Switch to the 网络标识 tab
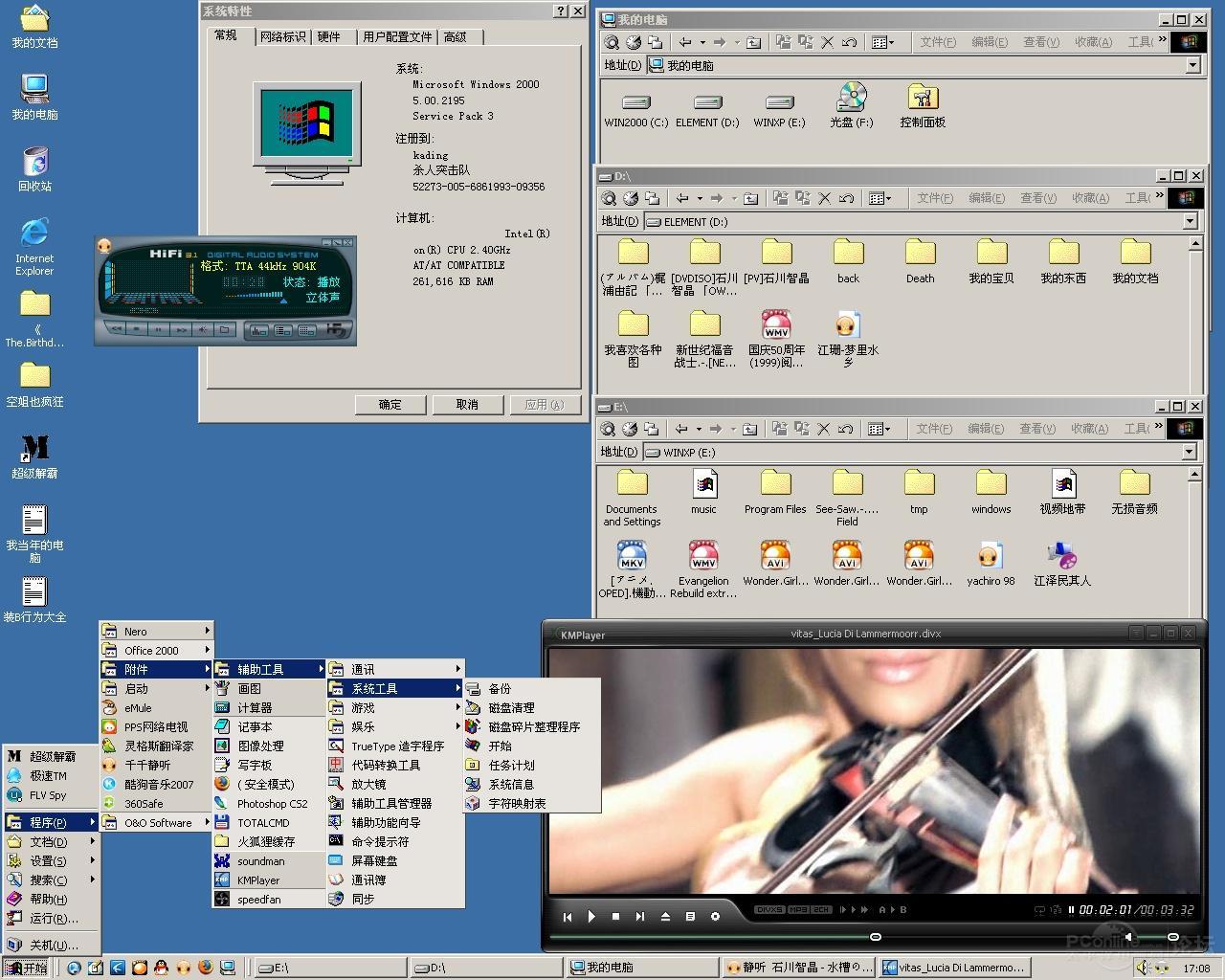Image resolution: width=1225 pixels, height=980 pixels. tap(282, 36)
